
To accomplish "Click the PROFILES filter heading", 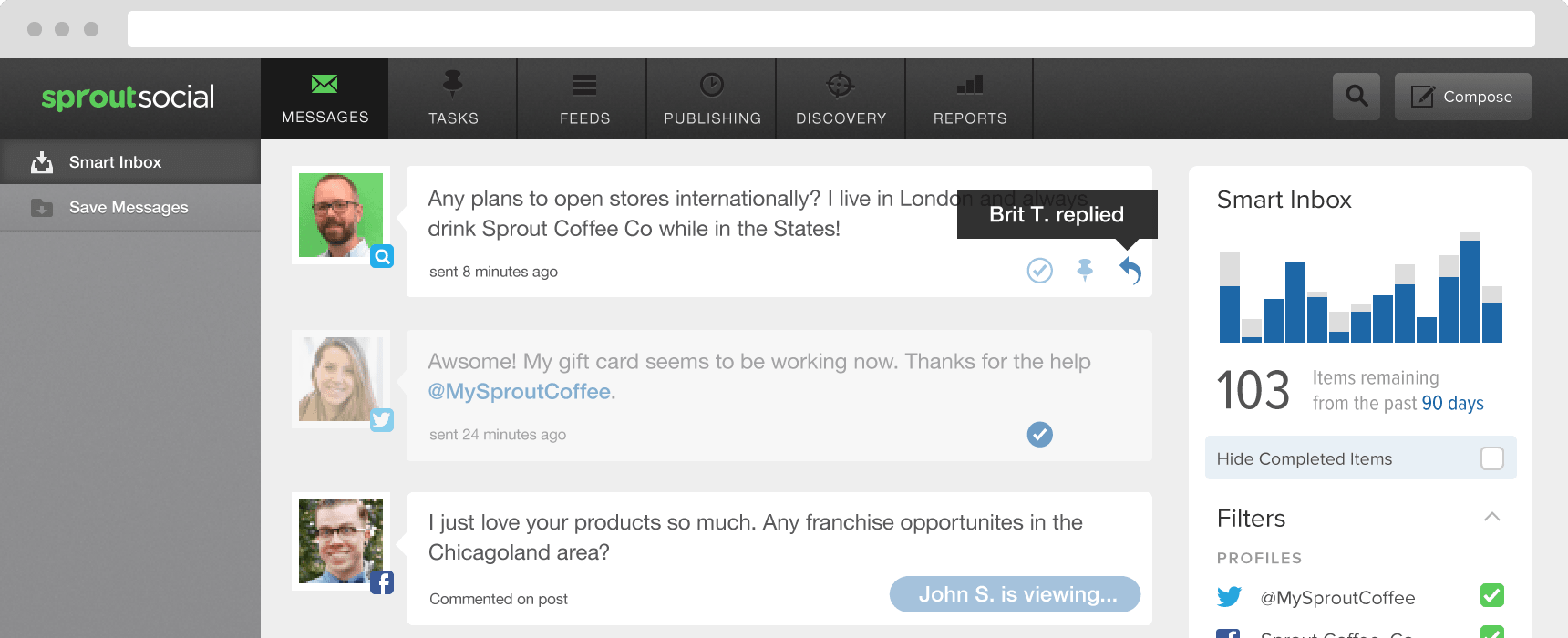I will click(1259, 558).
